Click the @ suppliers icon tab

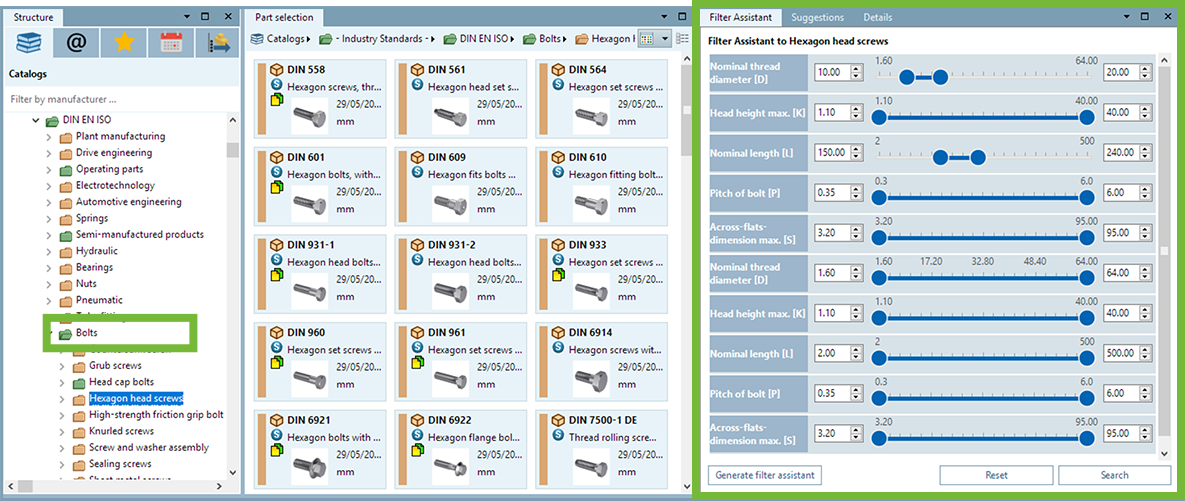[75, 43]
